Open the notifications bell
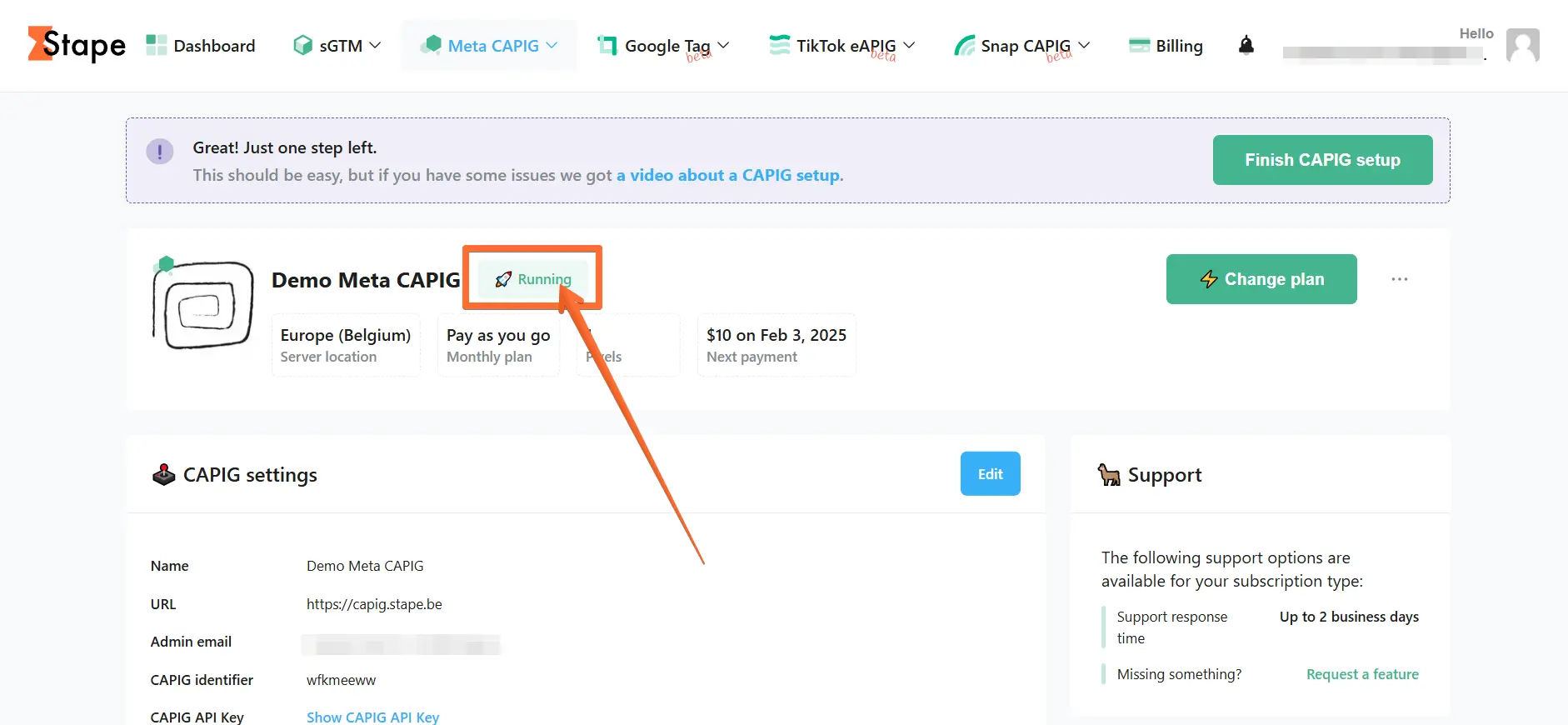Screen dimensions: 1568x725 pos(1246,45)
